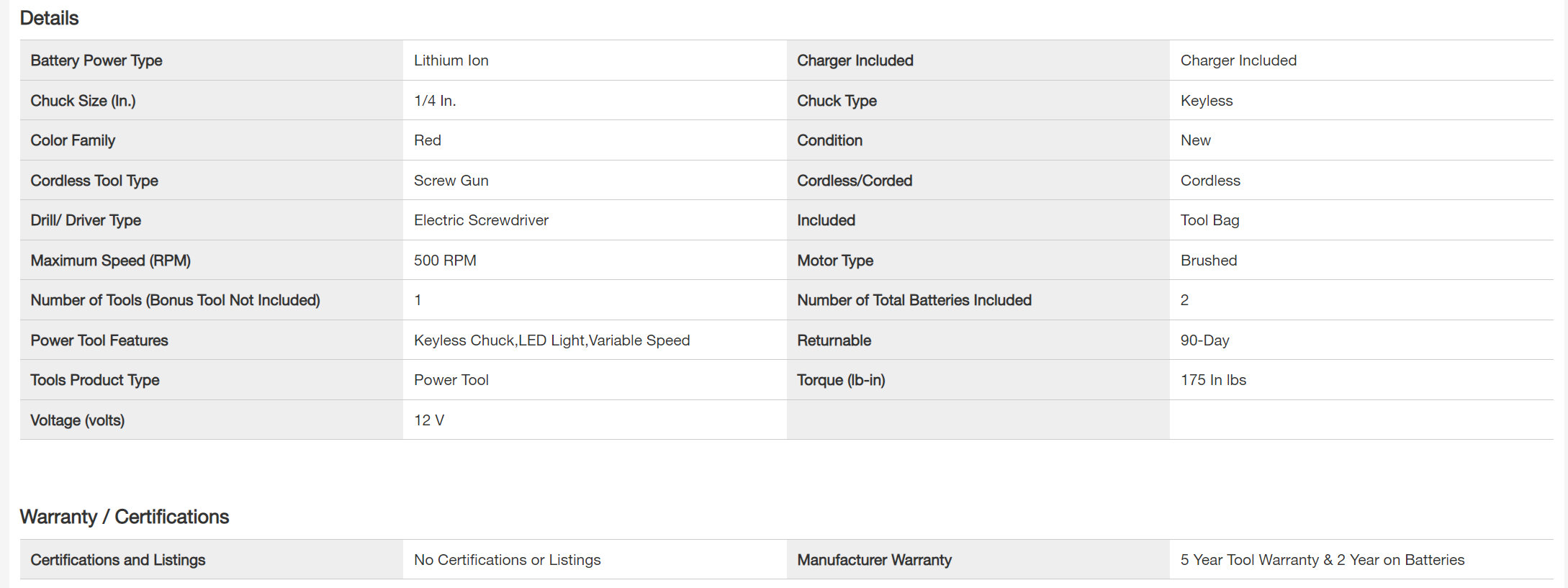Select the Lithium Ion value cell
The image size is (1568, 588).
(x=451, y=60)
